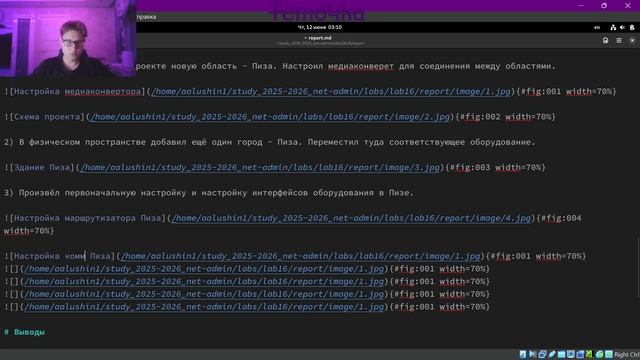Open the 1.jpg link in the Настройка медиаконвертора line

pos(331,91)
